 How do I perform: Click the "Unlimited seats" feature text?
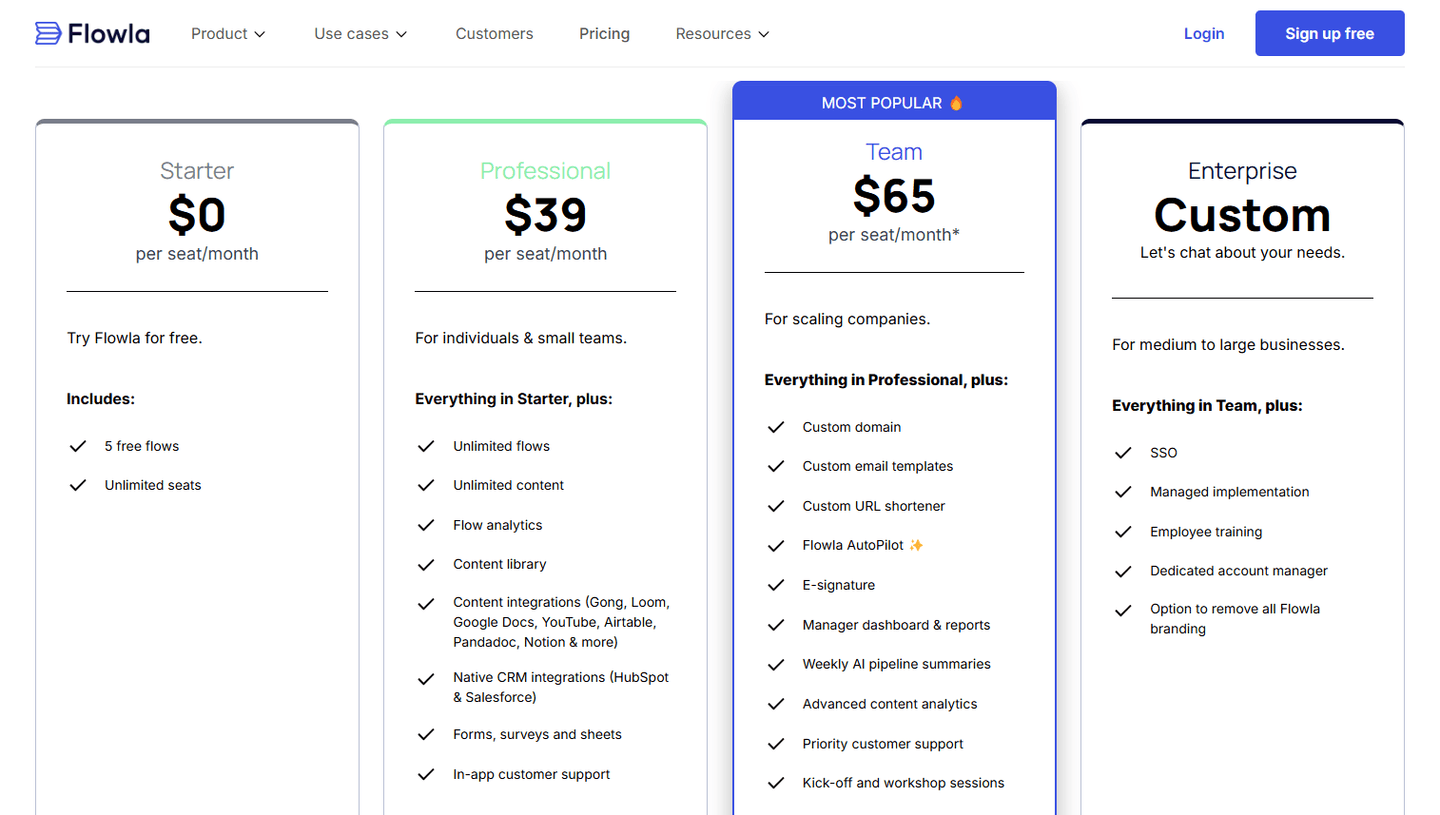[153, 485]
